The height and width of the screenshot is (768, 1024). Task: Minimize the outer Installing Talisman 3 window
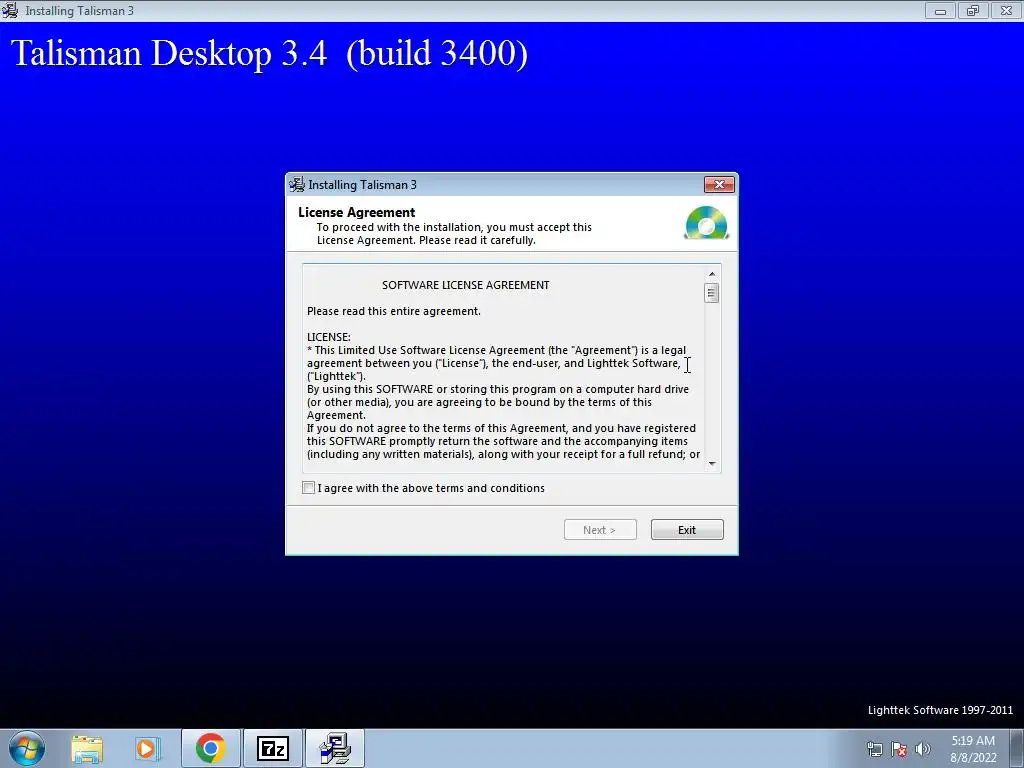point(940,10)
